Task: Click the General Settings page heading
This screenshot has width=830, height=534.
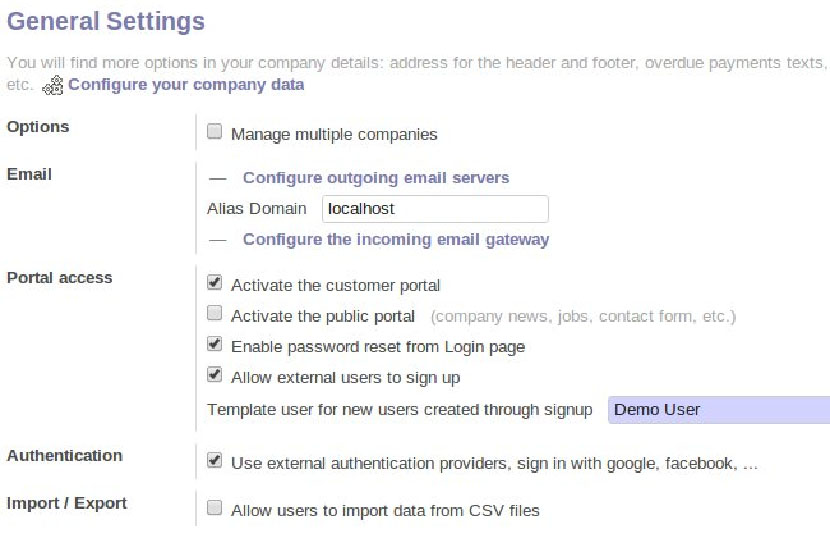Action: (106, 22)
